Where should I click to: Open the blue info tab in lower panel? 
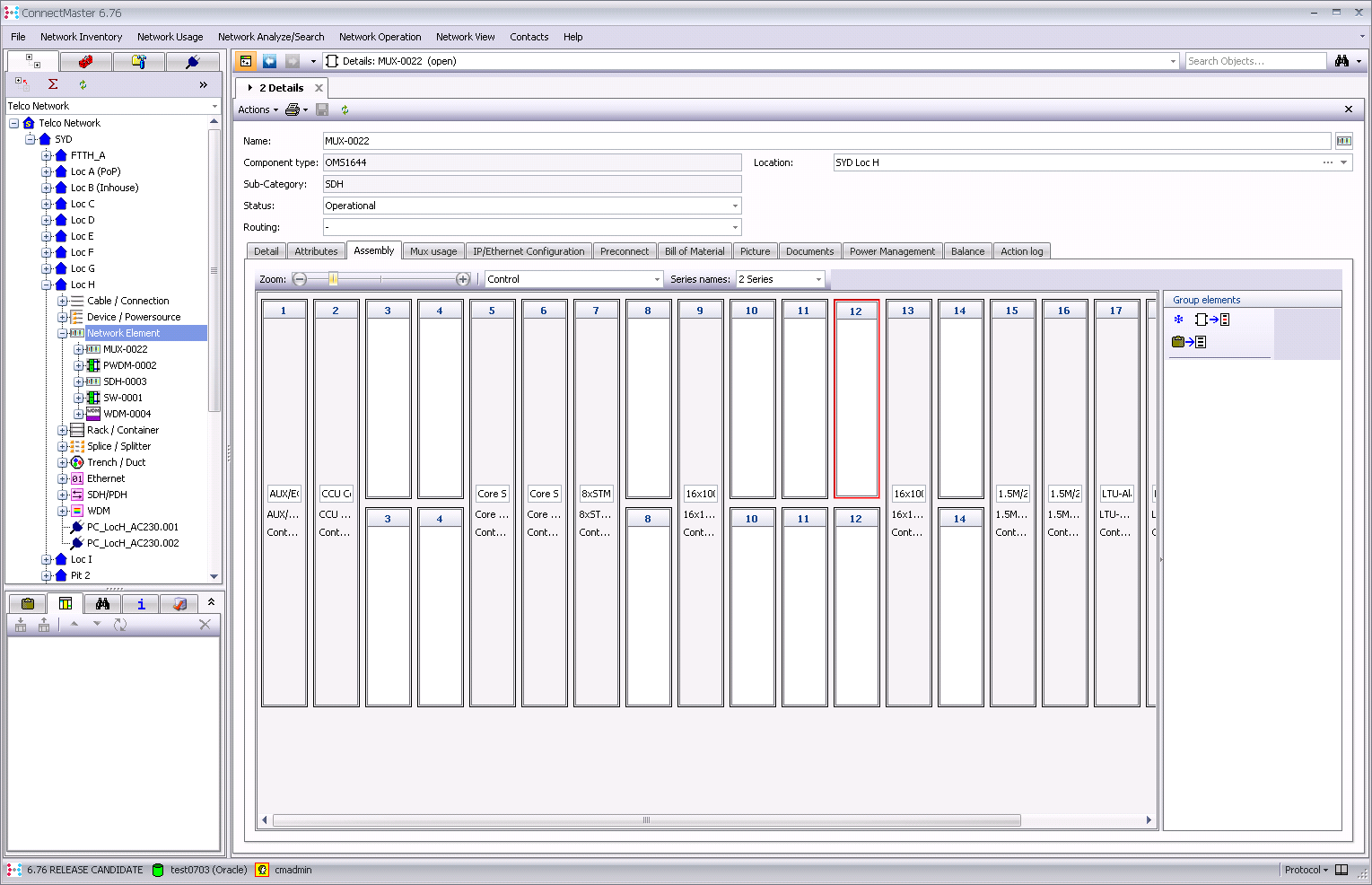141,603
